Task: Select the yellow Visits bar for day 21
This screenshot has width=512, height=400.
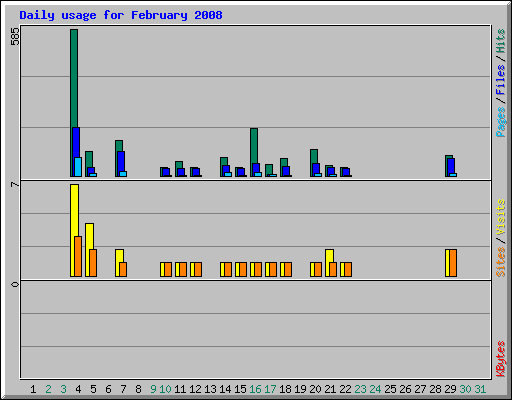Action: [329, 256]
